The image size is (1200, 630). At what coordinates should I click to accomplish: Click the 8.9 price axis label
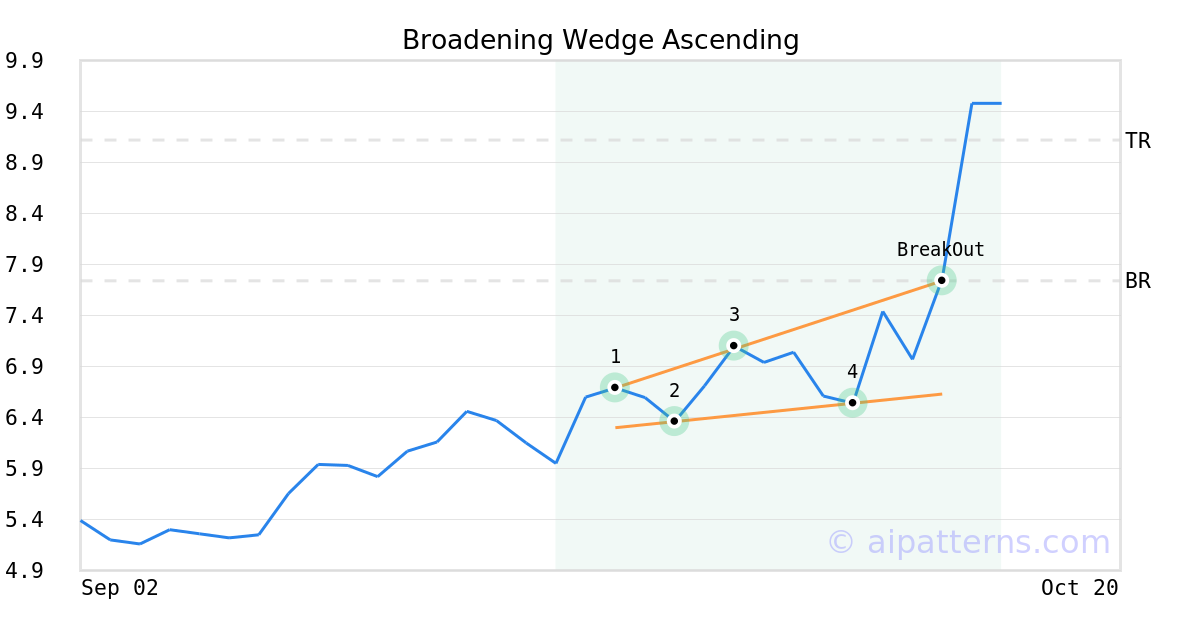tap(24, 163)
